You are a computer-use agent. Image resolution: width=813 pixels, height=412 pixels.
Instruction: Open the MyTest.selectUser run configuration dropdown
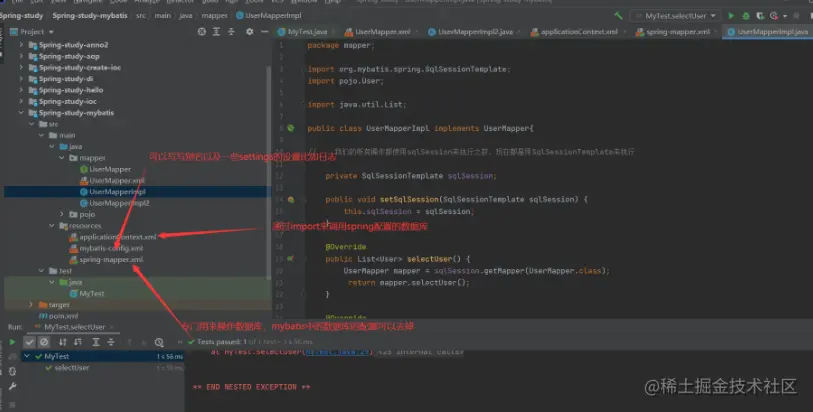(675, 16)
